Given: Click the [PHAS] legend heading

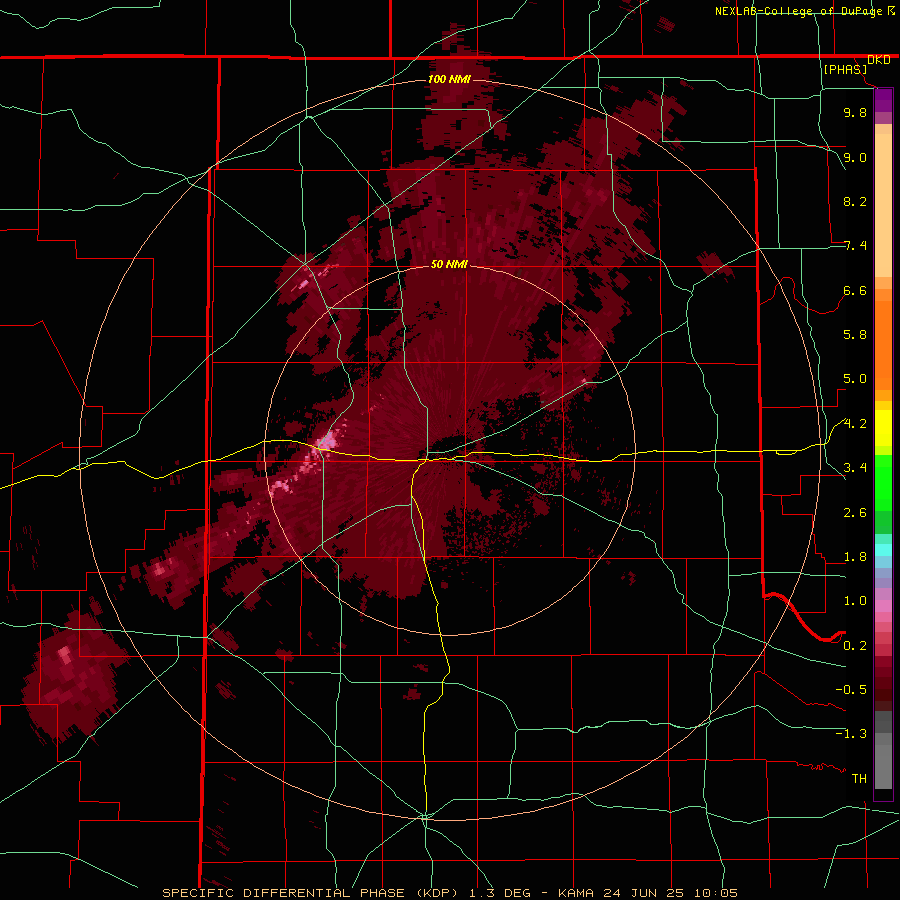Looking at the screenshot, I should point(845,70).
